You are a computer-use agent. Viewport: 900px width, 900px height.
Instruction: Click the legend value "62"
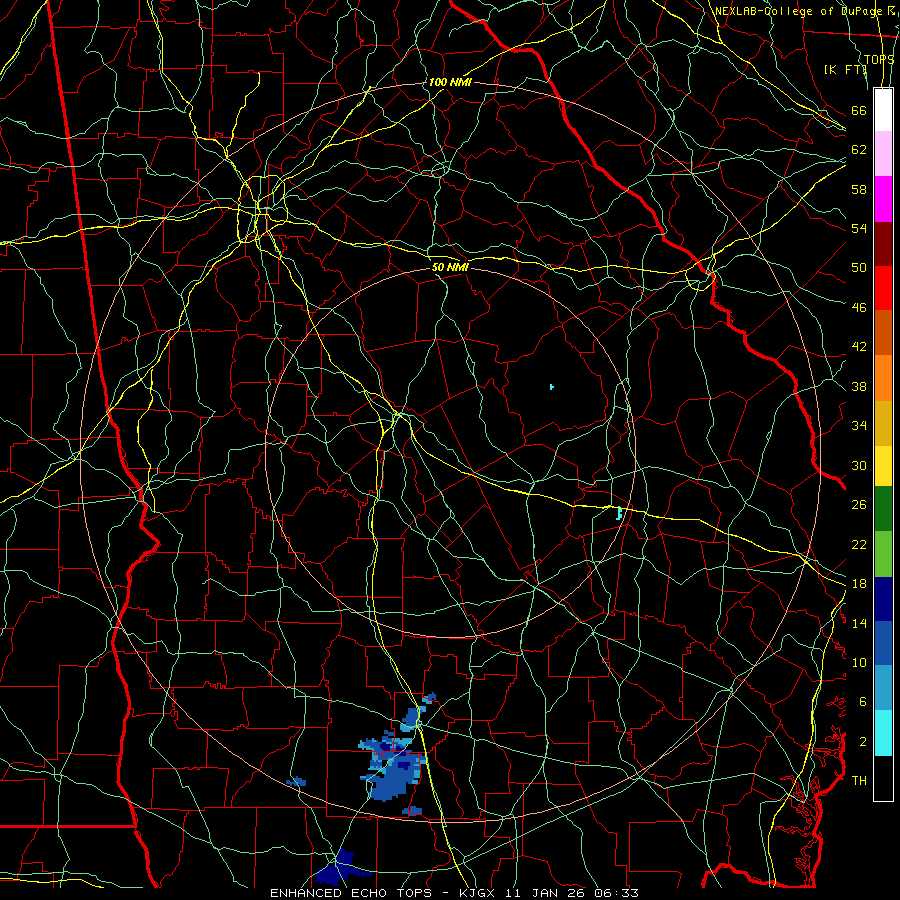pos(859,150)
